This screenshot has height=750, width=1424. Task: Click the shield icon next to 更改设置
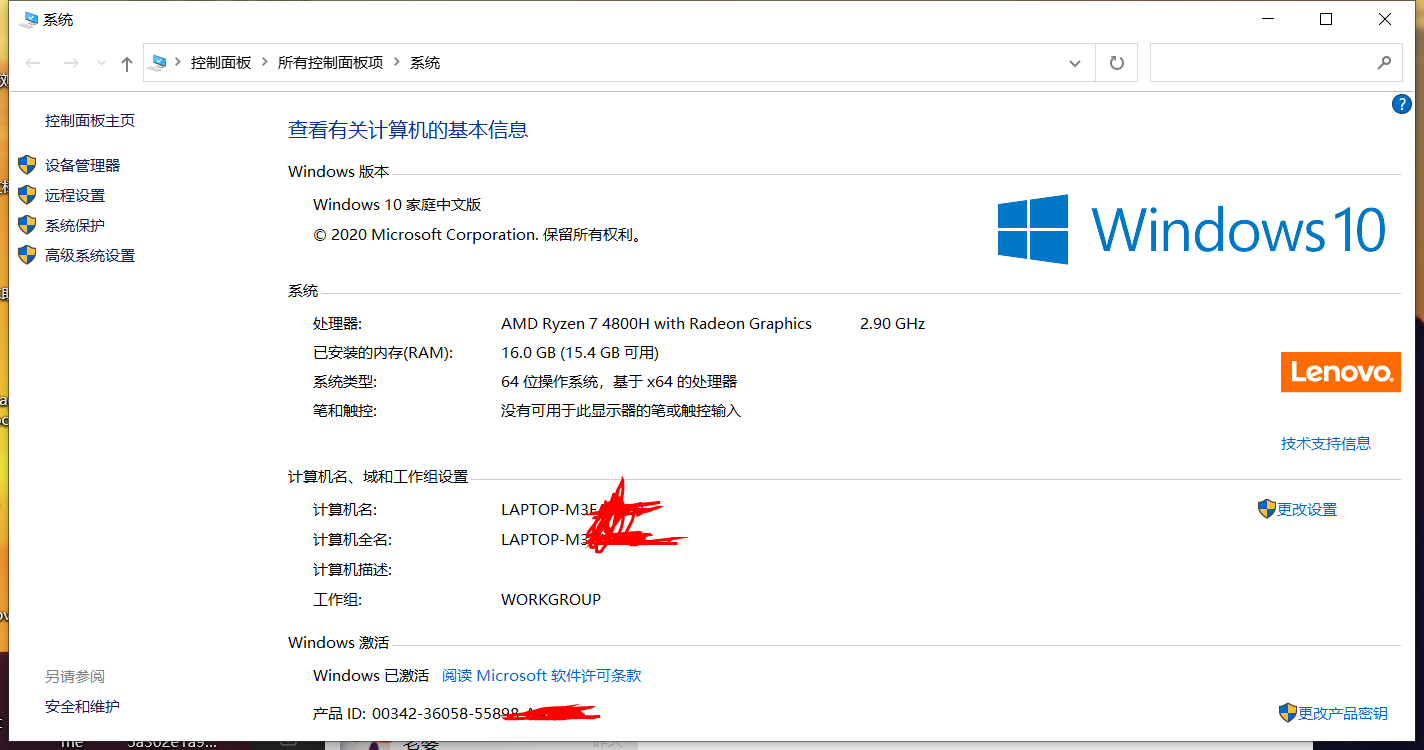(x=1267, y=508)
